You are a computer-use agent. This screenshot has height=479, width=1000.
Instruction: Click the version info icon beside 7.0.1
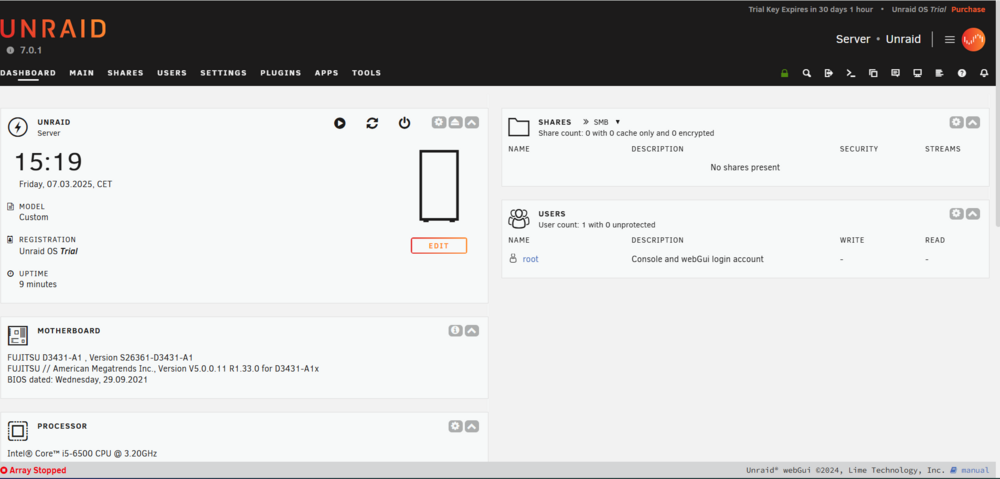pyautogui.click(x=10, y=50)
